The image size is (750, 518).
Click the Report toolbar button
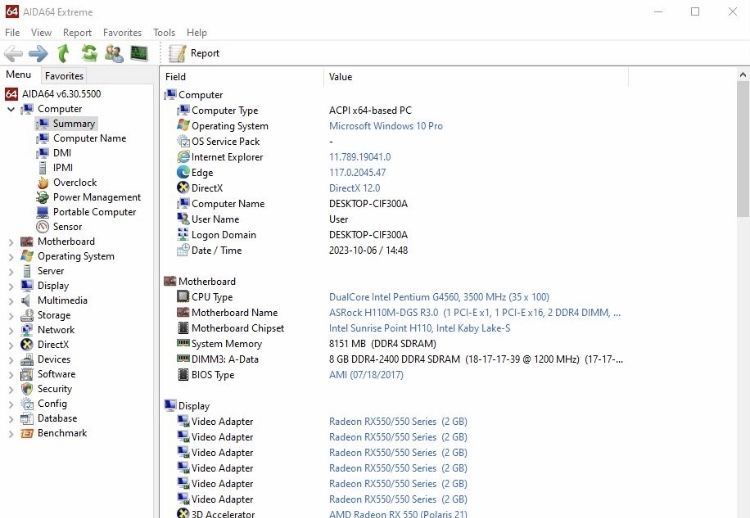coord(194,53)
